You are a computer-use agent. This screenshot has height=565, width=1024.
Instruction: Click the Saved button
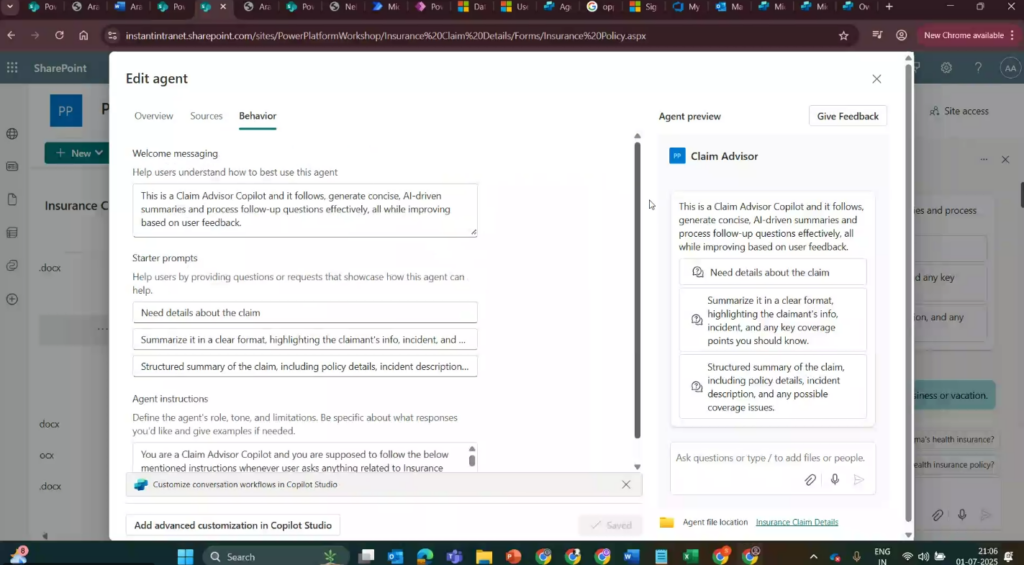coord(611,525)
